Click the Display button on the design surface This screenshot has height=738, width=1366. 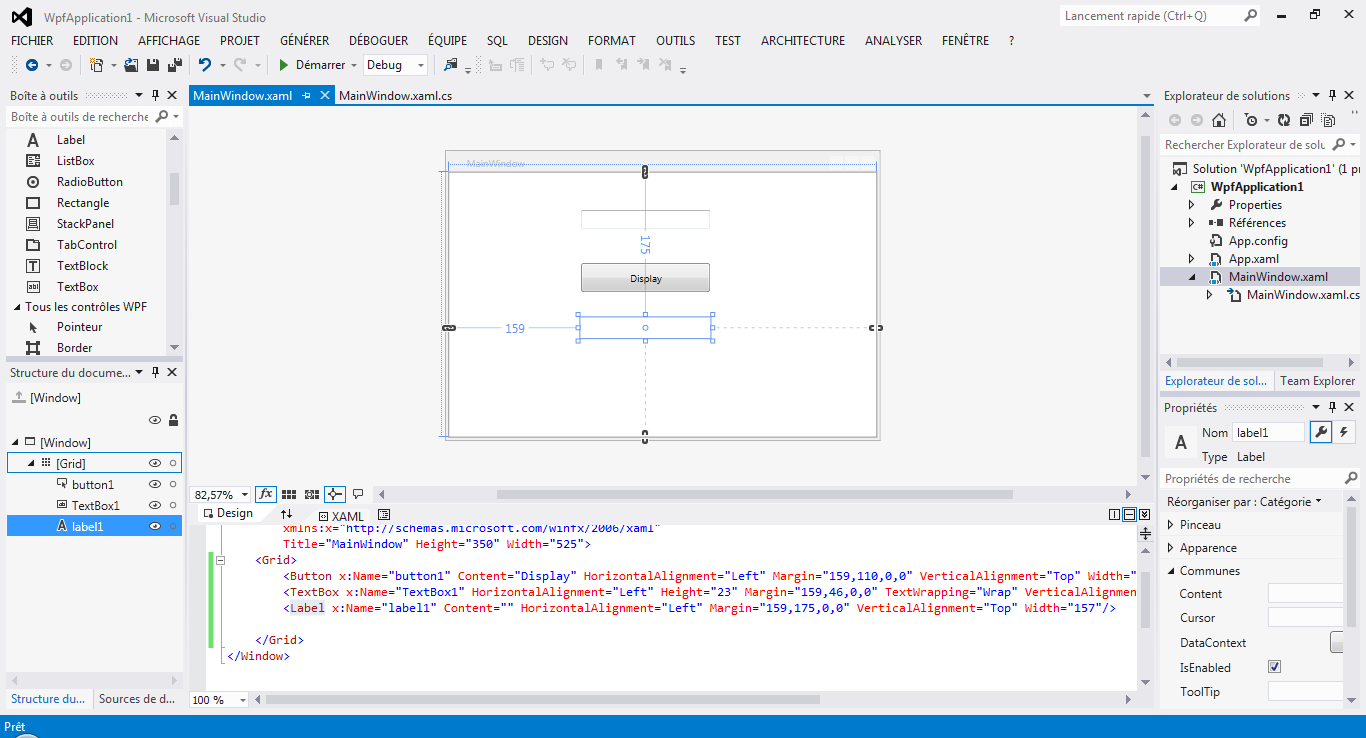pos(645,277)
